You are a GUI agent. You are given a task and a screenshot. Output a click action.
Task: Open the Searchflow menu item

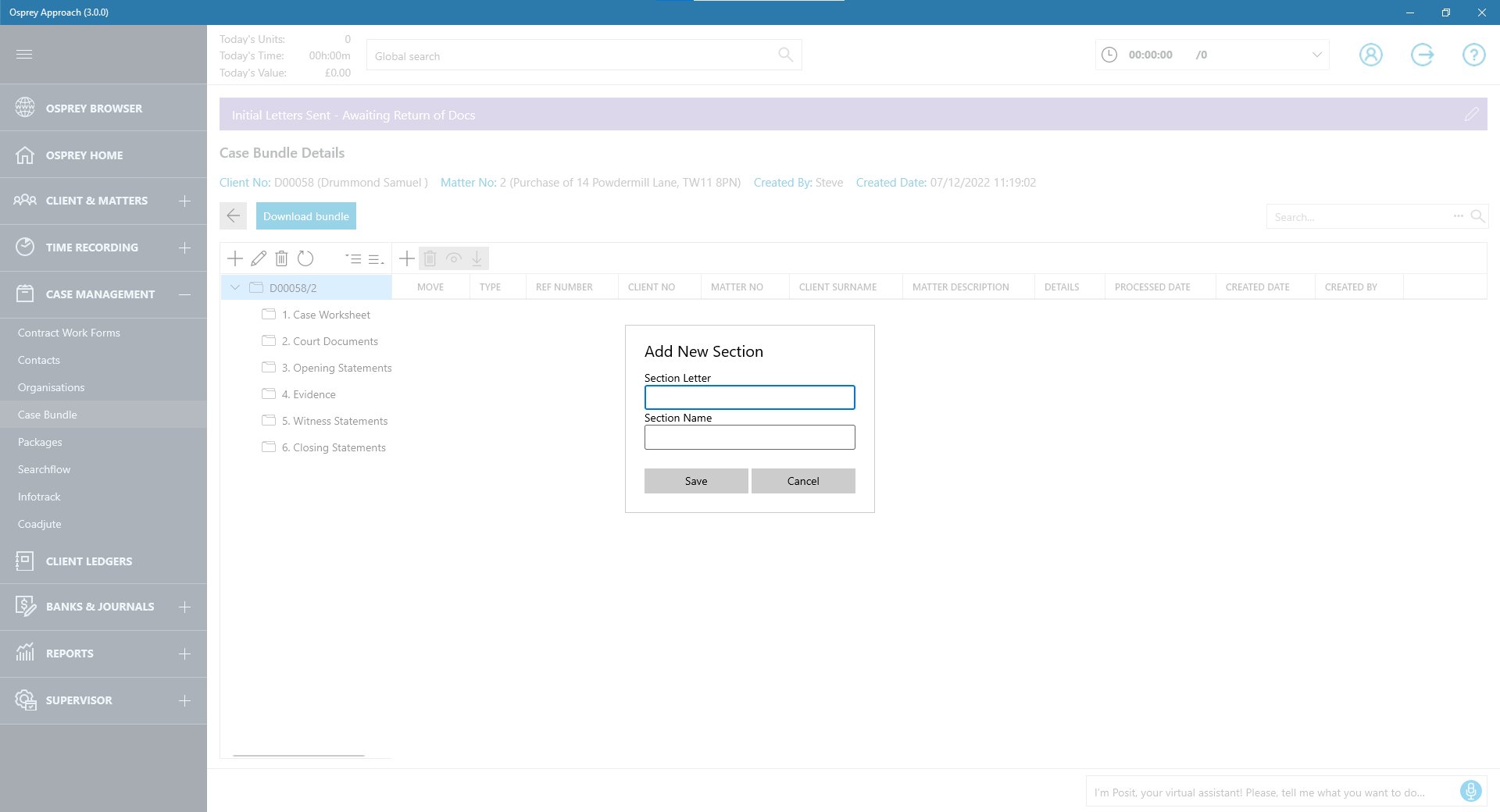click(x=44, y=468)
